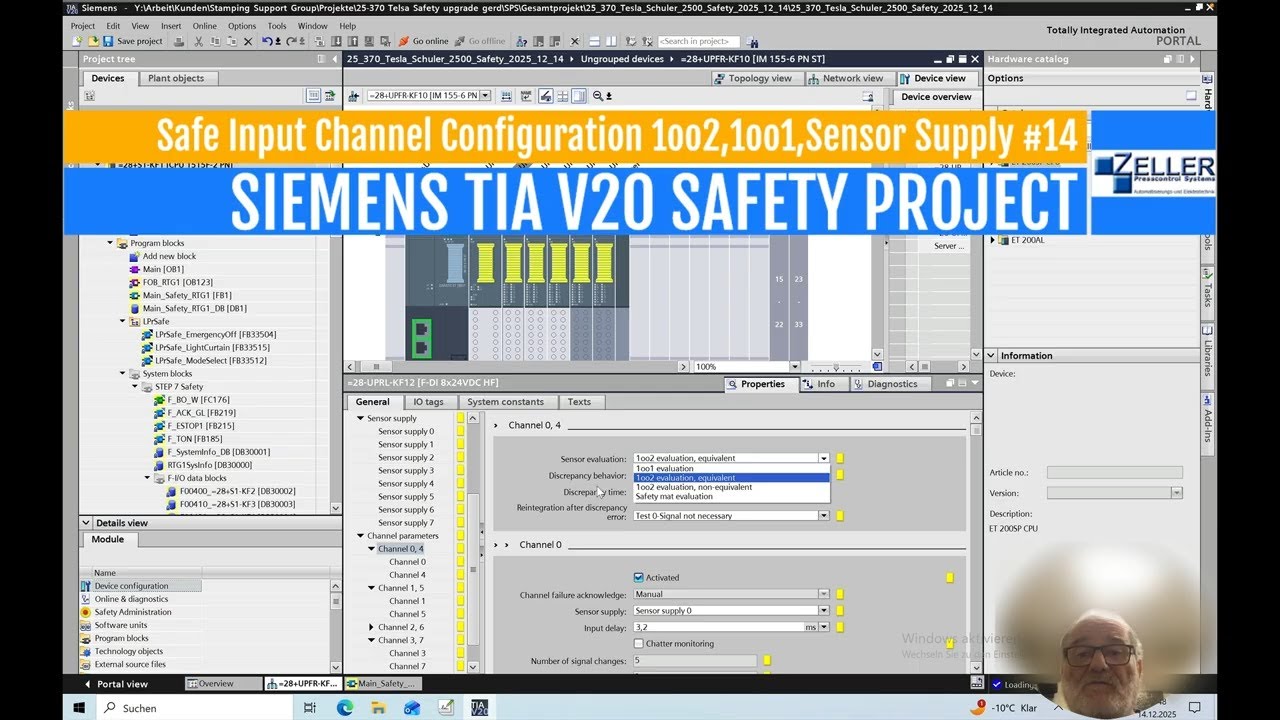Open the Project menu
The height and width of the screenshot is (720, 1280).
[83, 26]
